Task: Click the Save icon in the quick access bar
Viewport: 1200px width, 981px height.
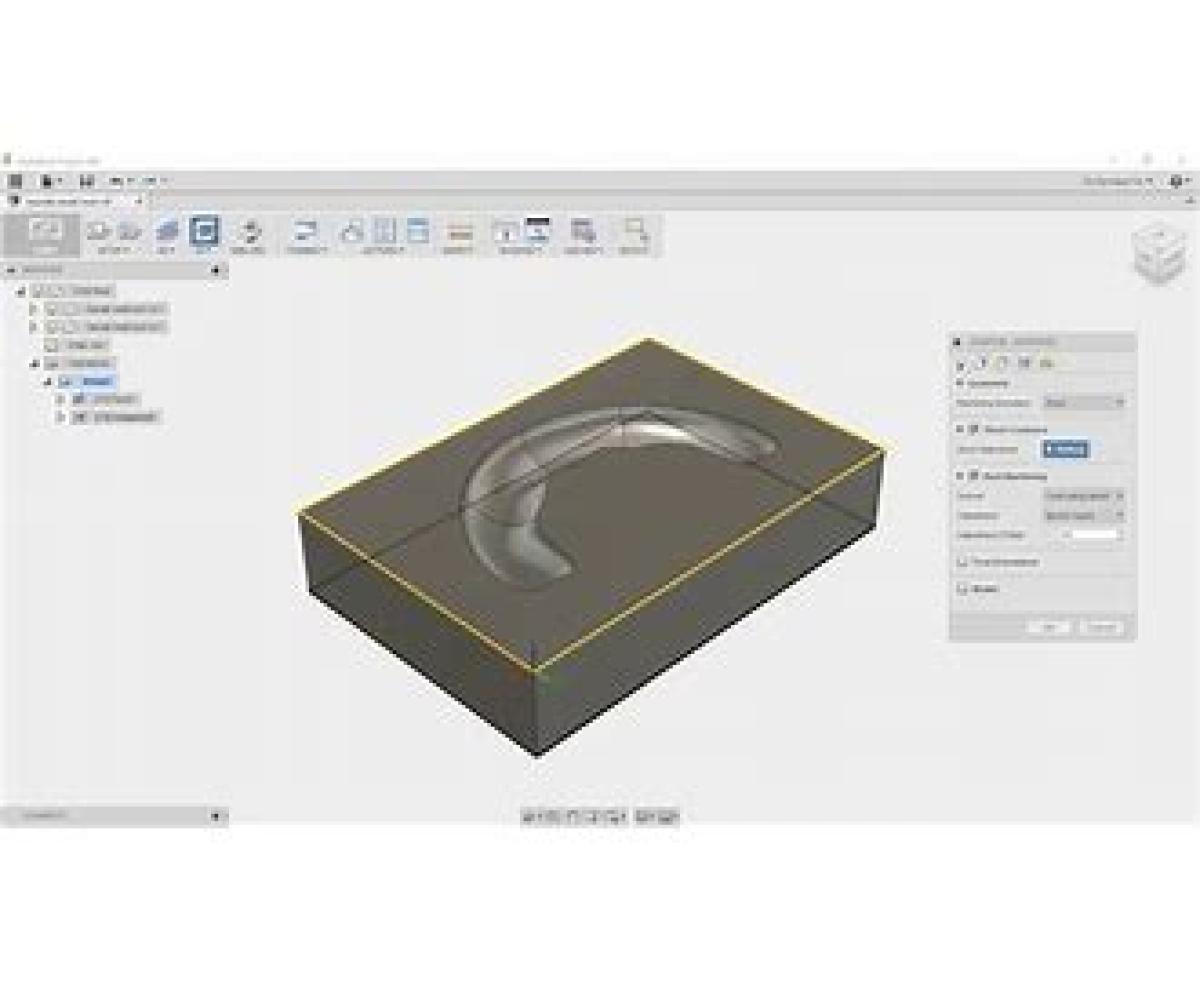Action: pyautogui.click(x=86, y=181)
